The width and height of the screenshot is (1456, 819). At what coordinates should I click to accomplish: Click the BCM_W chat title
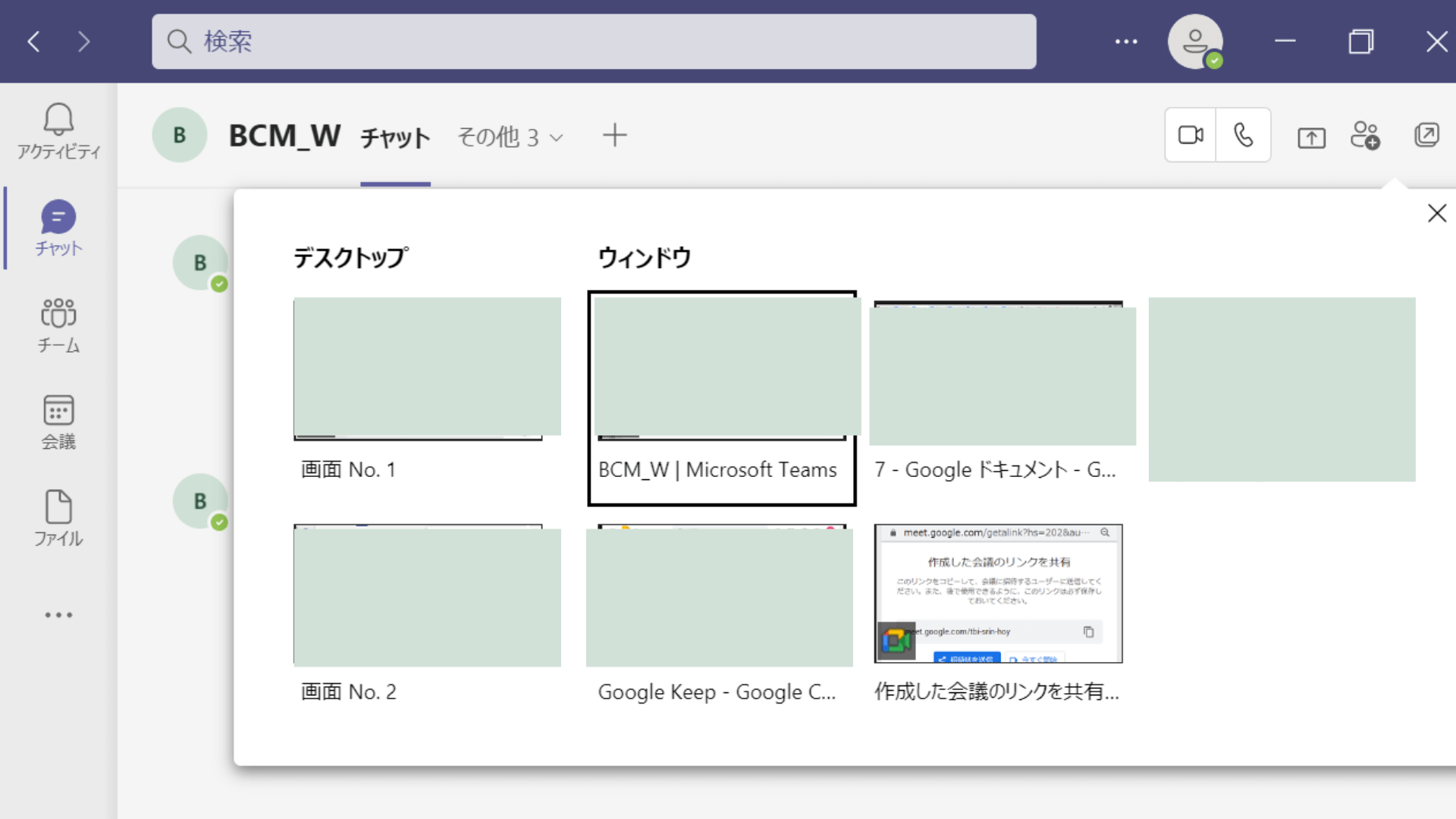click(284, 136)
